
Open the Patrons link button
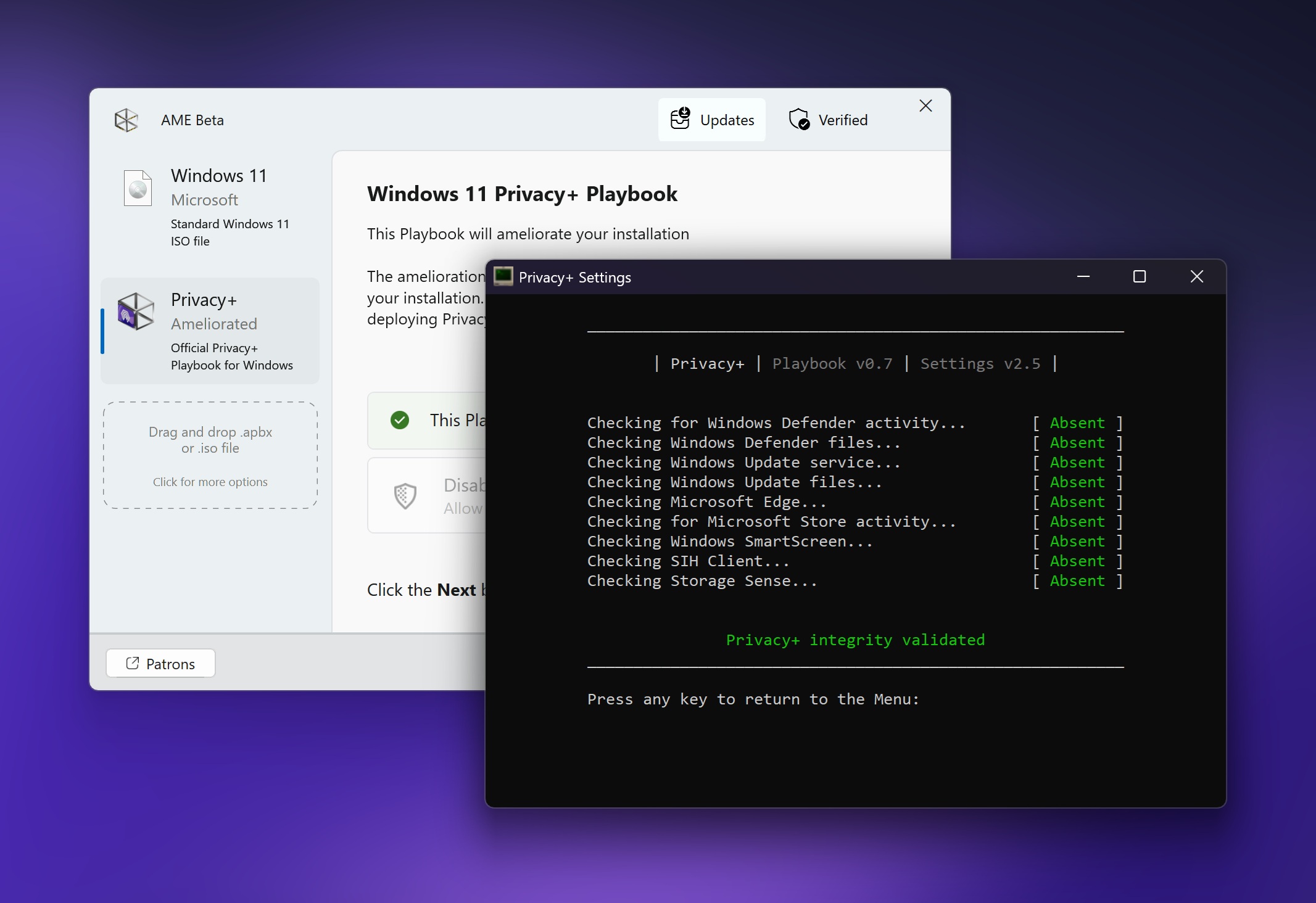click(x=160, y=664)
